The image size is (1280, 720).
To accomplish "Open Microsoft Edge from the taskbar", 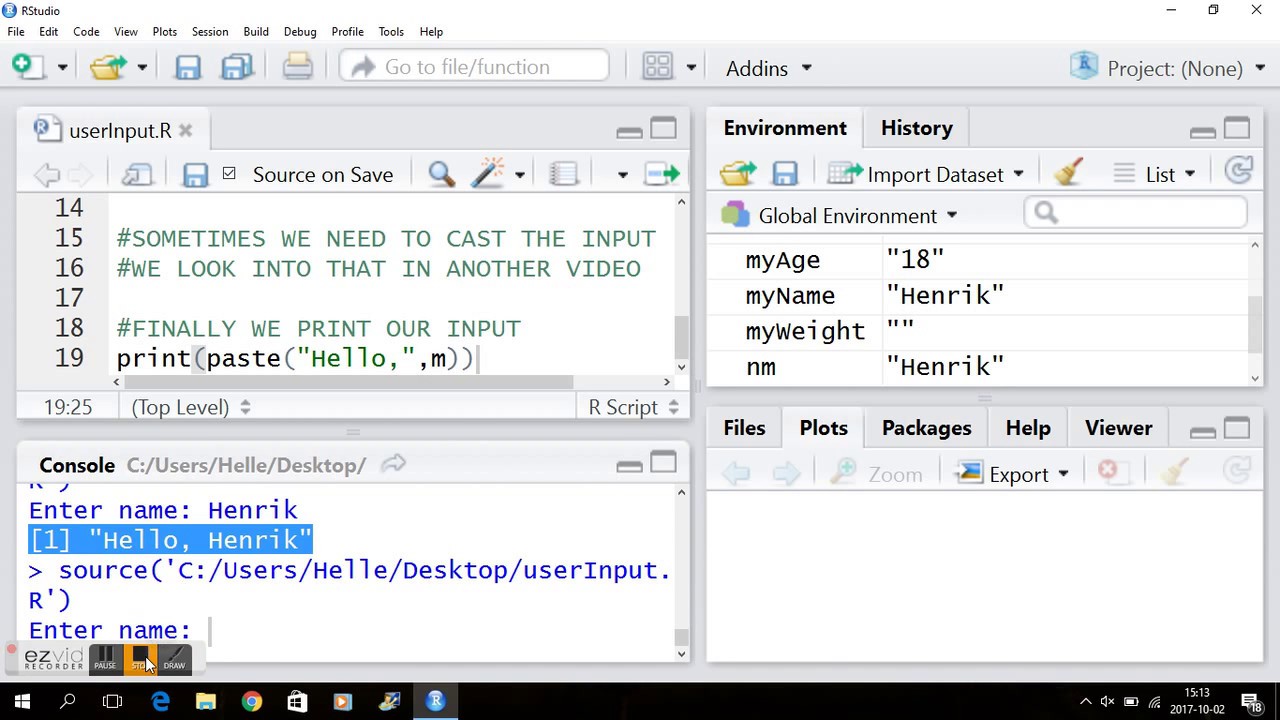I will 160,702.
